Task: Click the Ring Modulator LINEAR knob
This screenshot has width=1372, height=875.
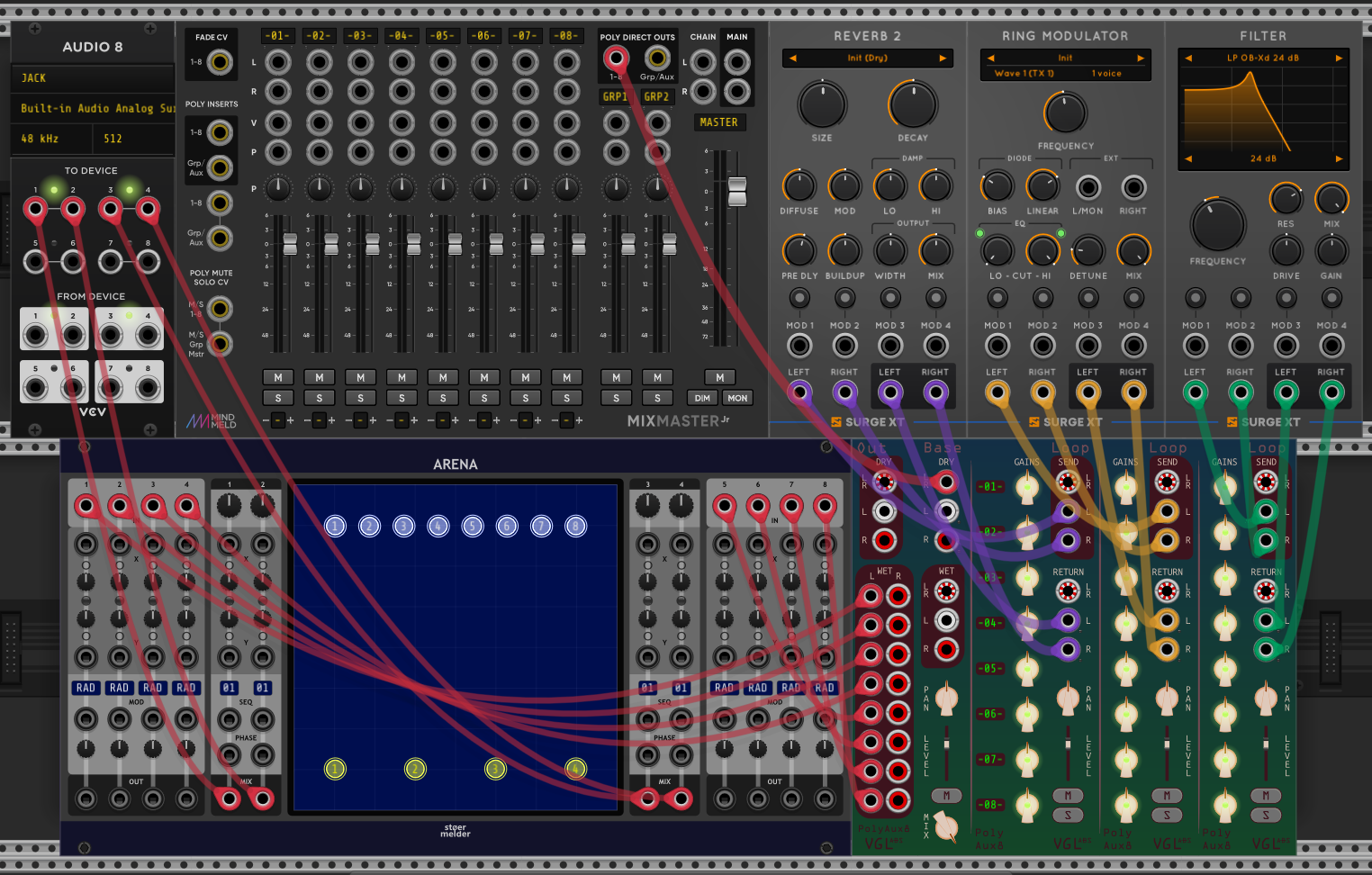Action: click(1043, 186)
